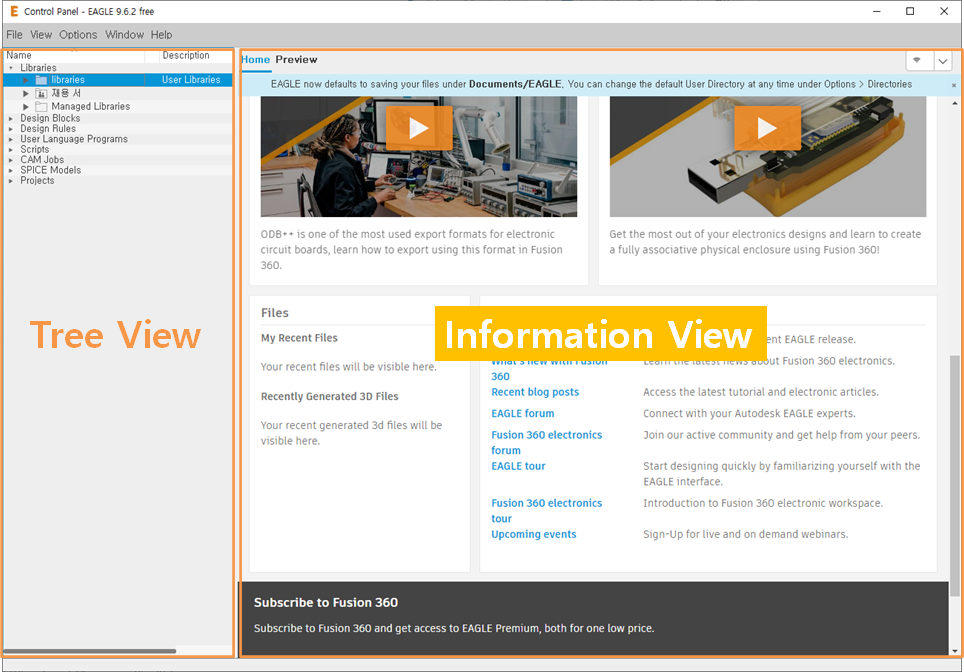Click the folder icon above Managed Libraries

pyautogui.click(x=41, y=93)
